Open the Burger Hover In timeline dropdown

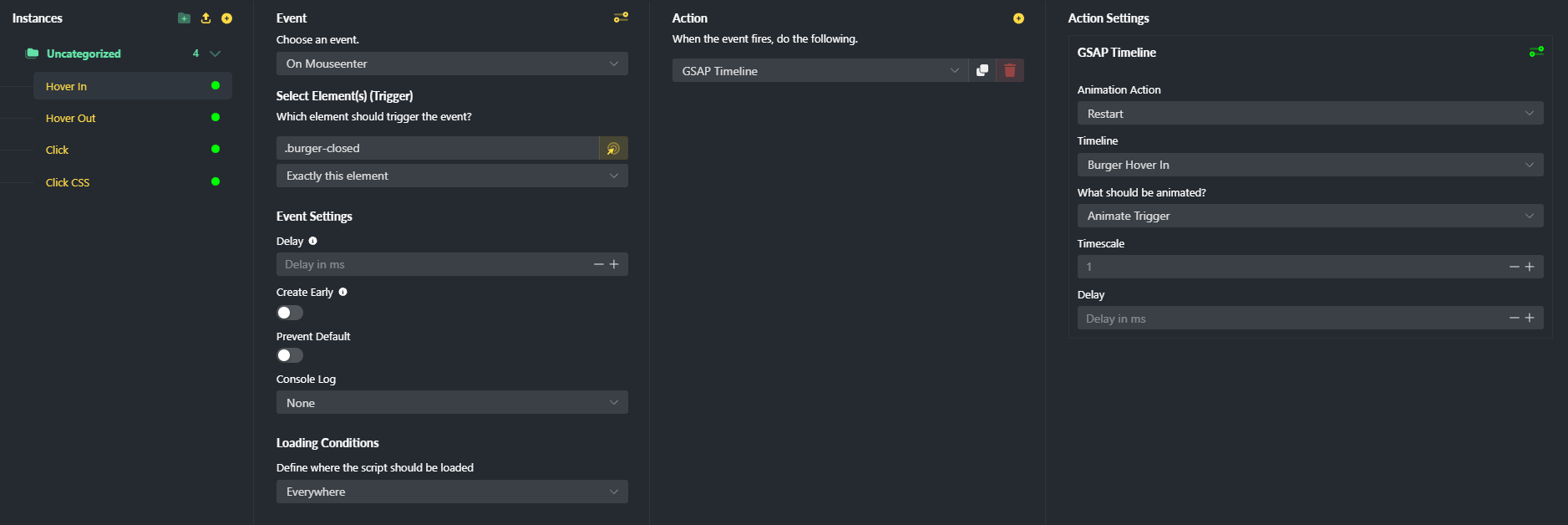pyautogui.click(x=1310, y=165)
